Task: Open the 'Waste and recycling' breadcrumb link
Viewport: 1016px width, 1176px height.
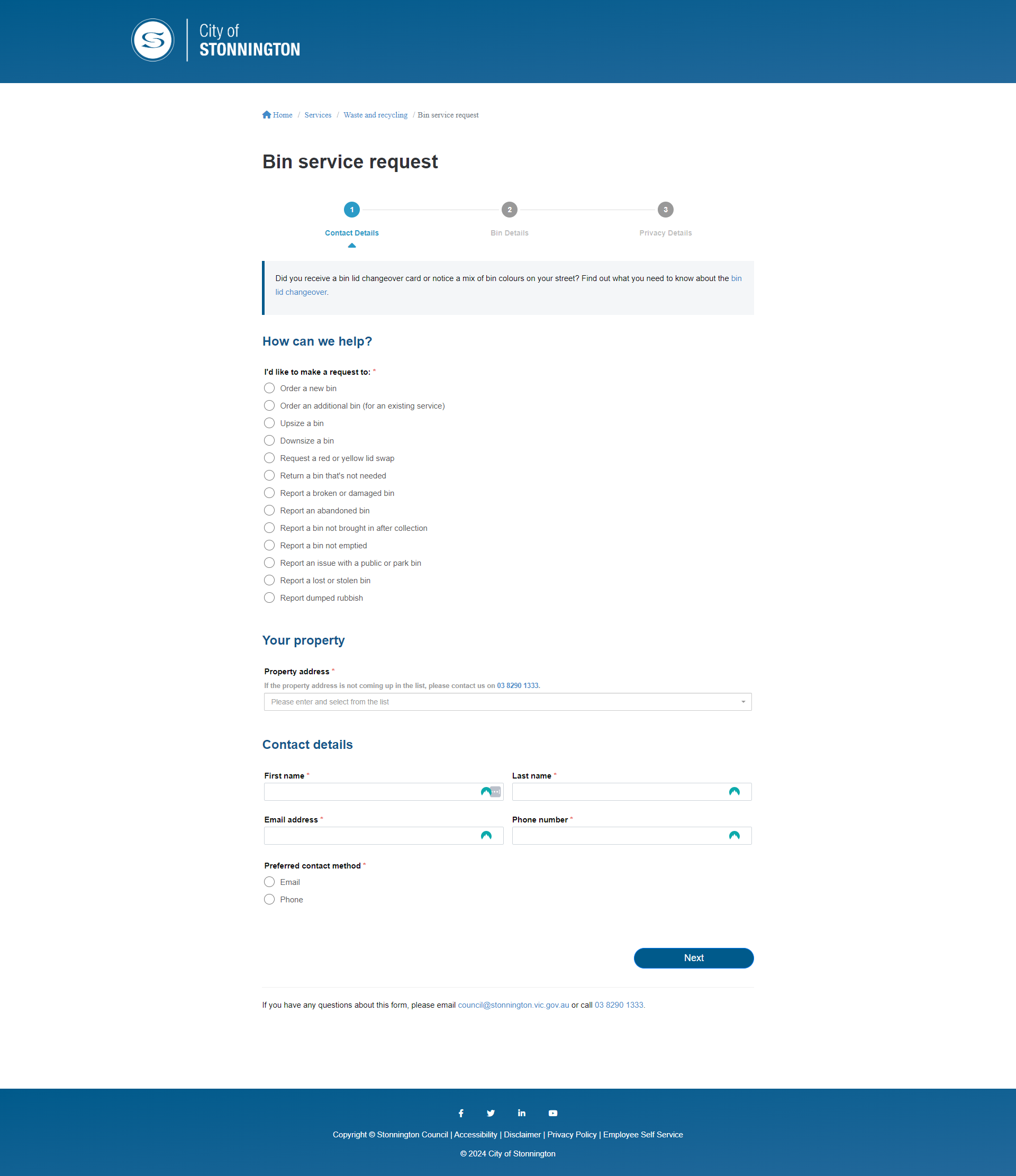Action: [x=375, y=115]
